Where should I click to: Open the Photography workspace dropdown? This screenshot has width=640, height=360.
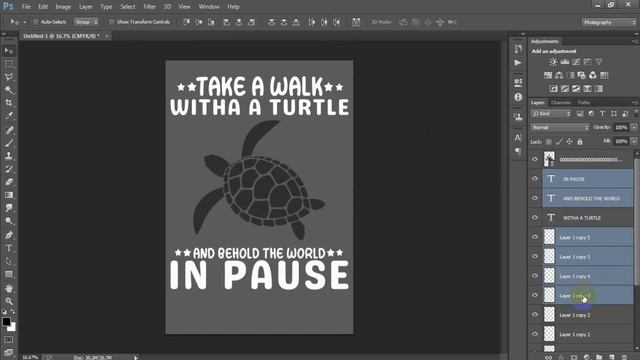609,22
